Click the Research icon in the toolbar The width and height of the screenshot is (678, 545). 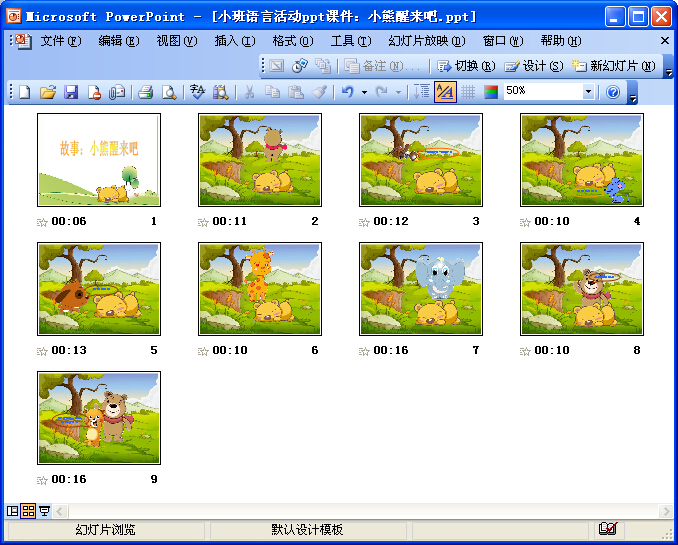tap(221, 92)
